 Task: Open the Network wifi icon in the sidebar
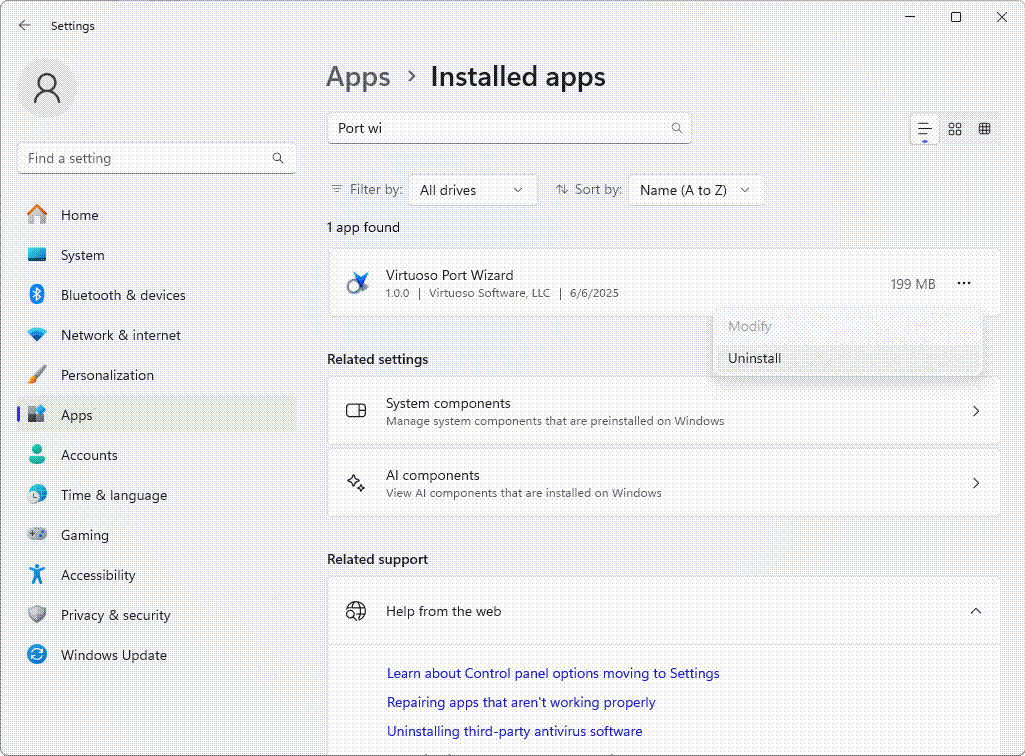coord(37,335)
